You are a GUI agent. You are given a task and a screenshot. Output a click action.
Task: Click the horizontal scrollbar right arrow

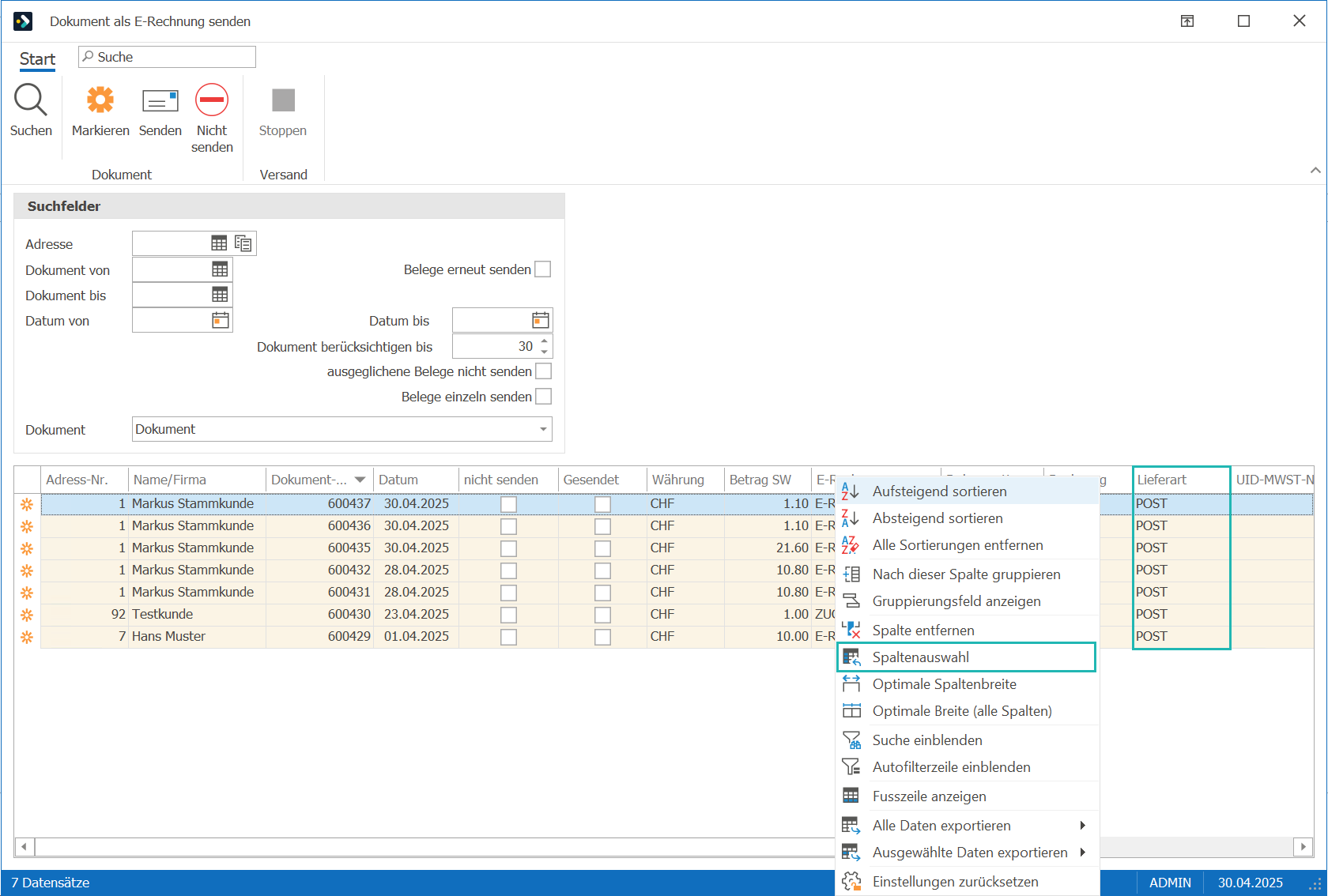pos(1303,847)
